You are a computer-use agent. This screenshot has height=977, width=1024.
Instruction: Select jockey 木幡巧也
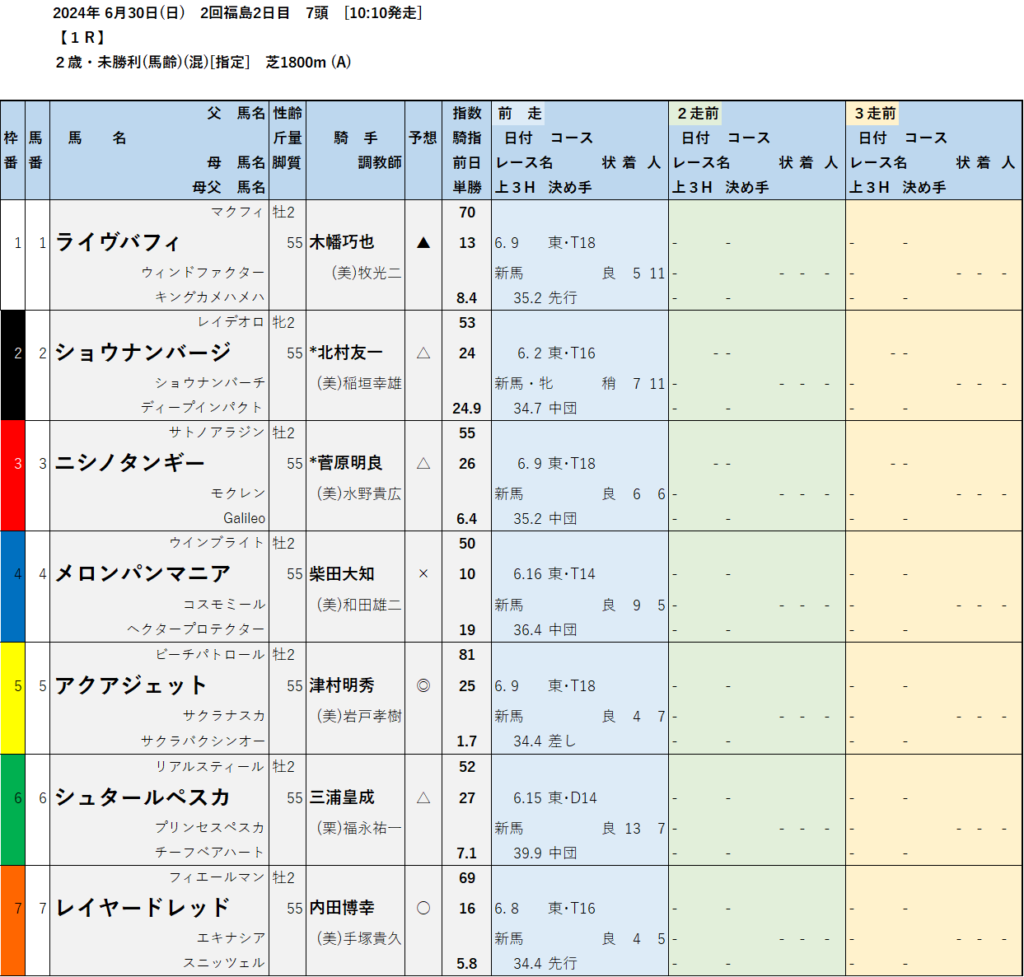point(342,242)
